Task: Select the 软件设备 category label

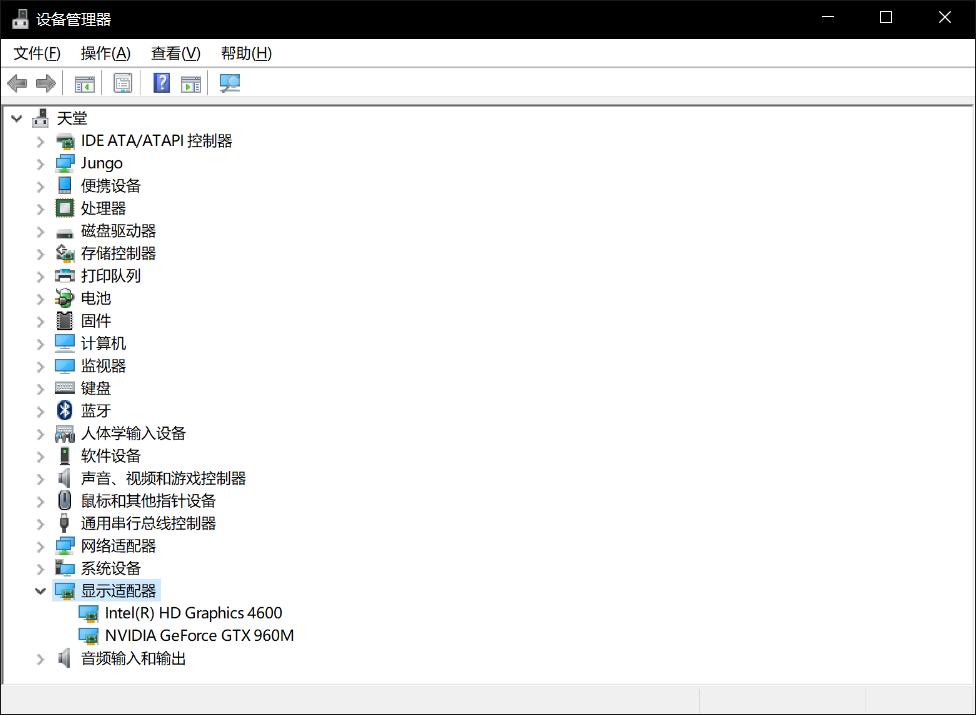Action: [x=111, y=456]
